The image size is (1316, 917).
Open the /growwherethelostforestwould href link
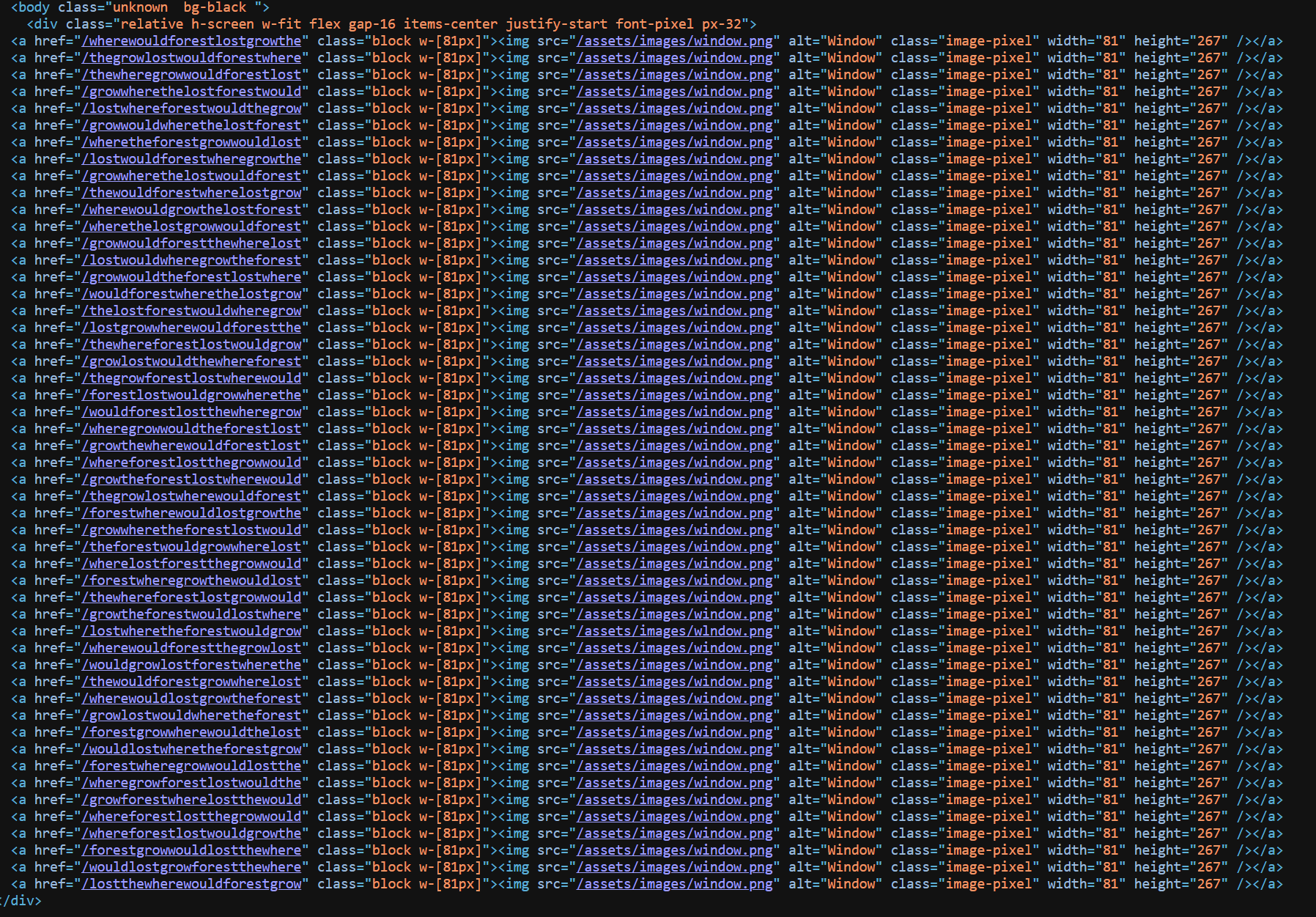191,92
